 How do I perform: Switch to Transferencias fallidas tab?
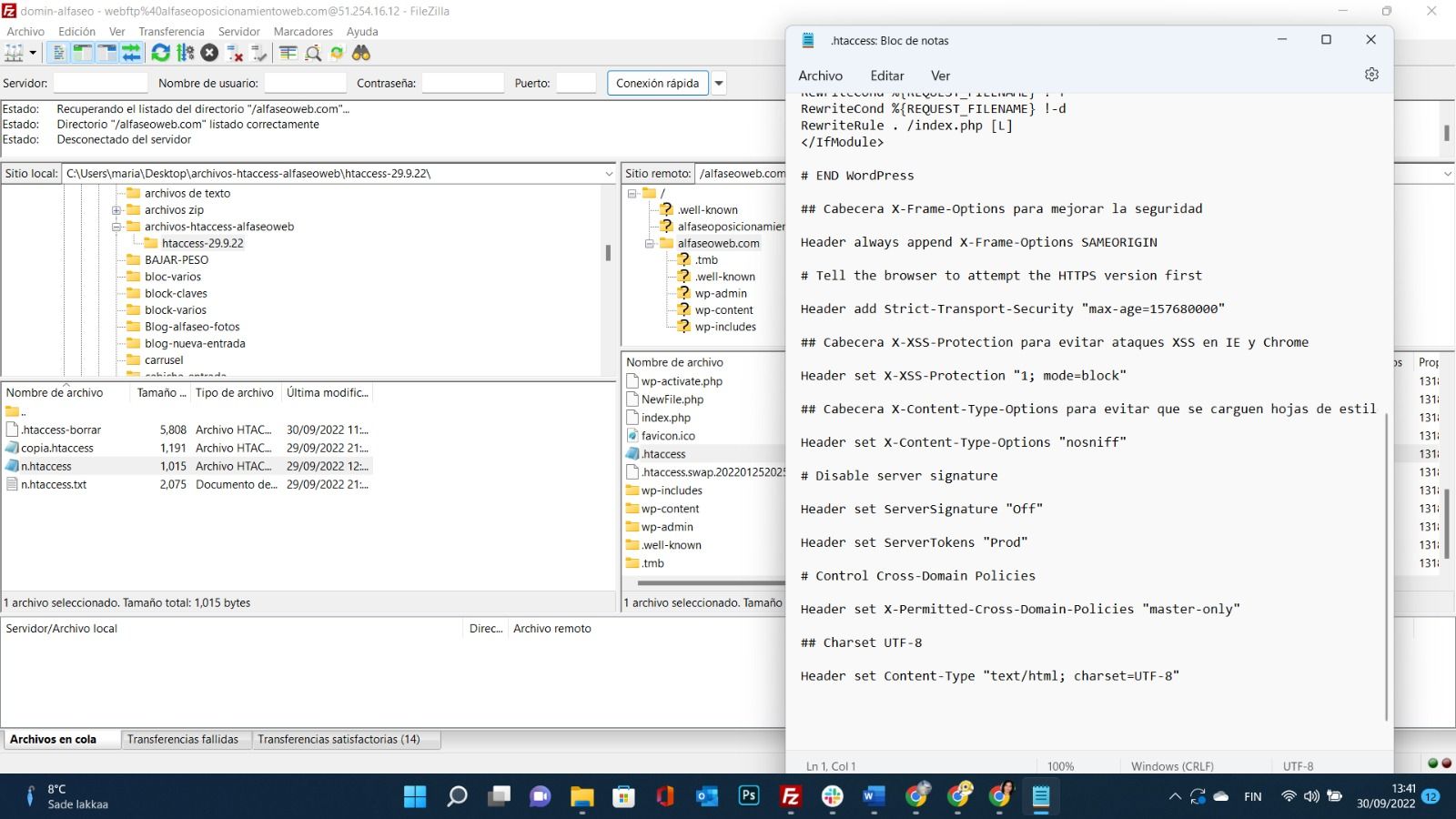183,739
